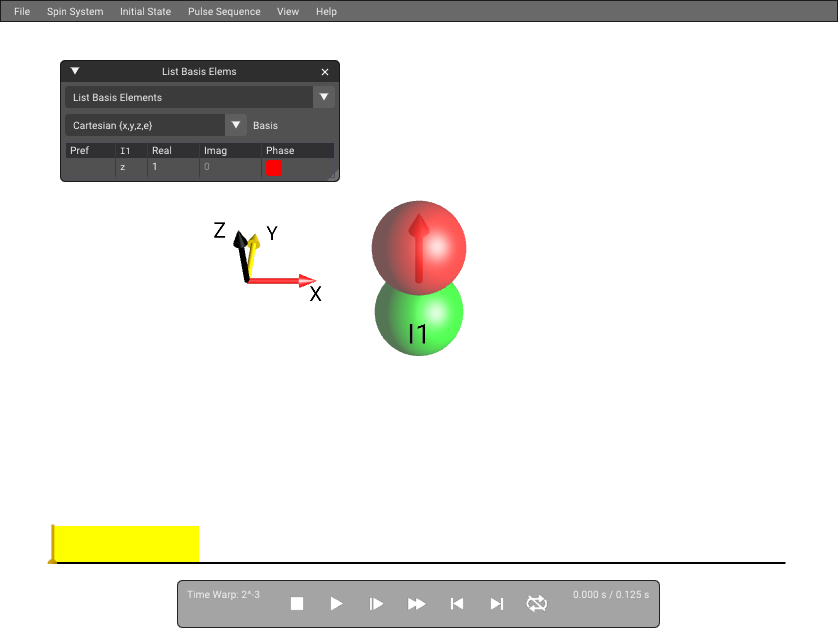Click the step-forward play icon
Viewport: 838px width, 628px height.
point(376,603)
